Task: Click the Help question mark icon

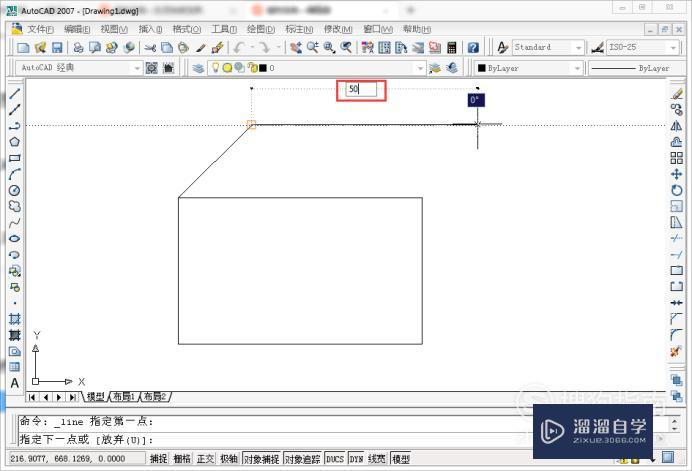Action: (x=473, y=47)
